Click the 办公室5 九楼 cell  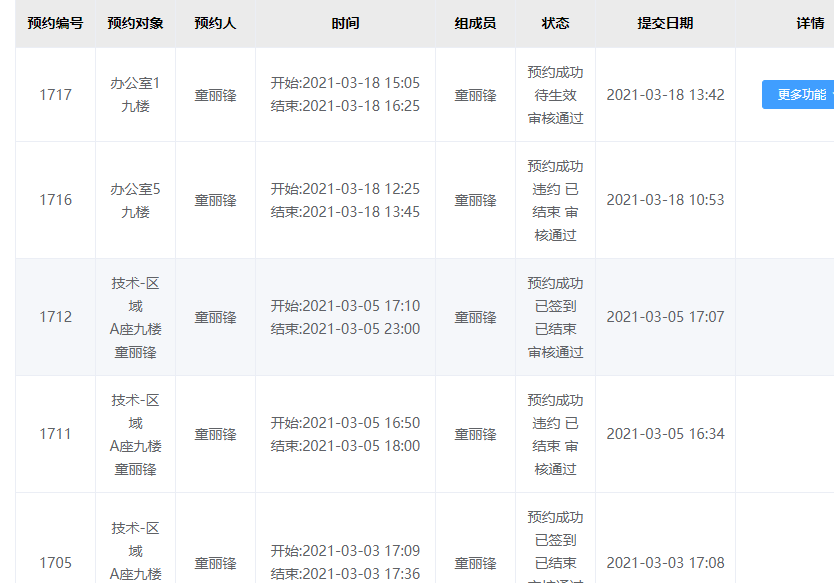[x=135, y=200]
